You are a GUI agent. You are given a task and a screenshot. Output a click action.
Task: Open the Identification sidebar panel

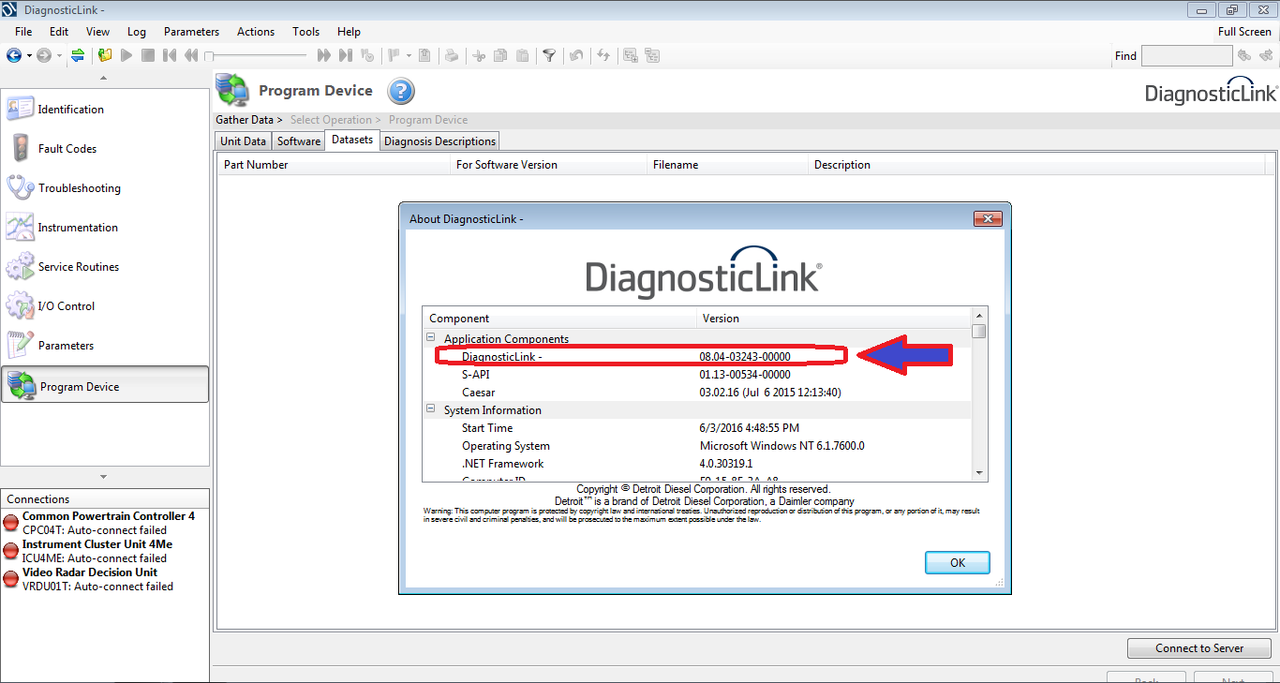[105, 109]
